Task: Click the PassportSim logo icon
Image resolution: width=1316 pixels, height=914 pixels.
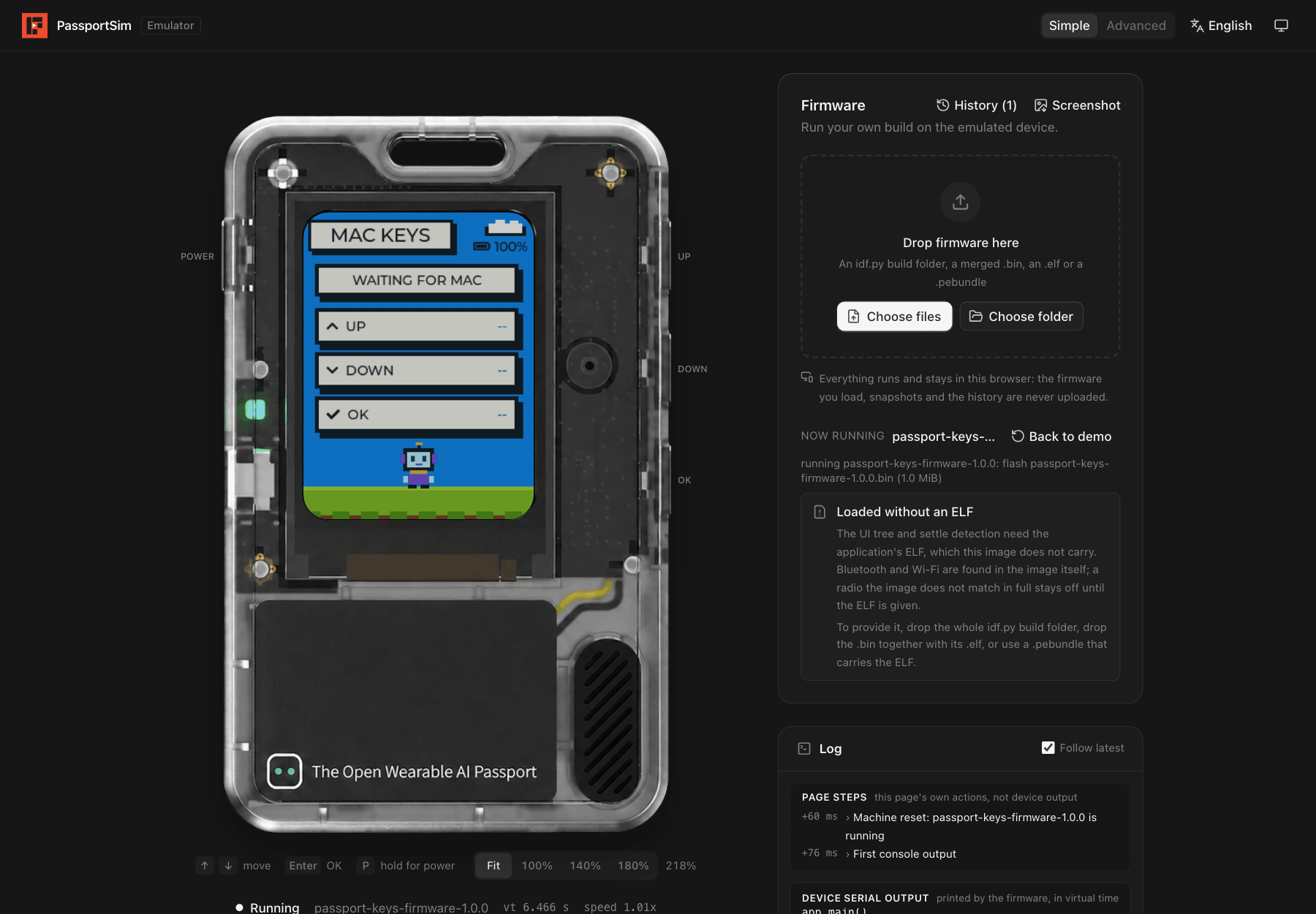Action: click(x=34, y=26)
